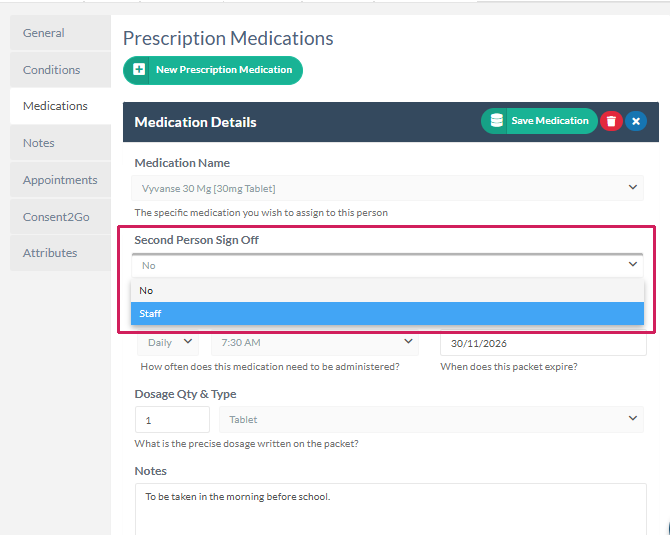This screenshot has height=535, width=670.
Task: Expand the Medication Name dropdown
Action: pos(387,187)
